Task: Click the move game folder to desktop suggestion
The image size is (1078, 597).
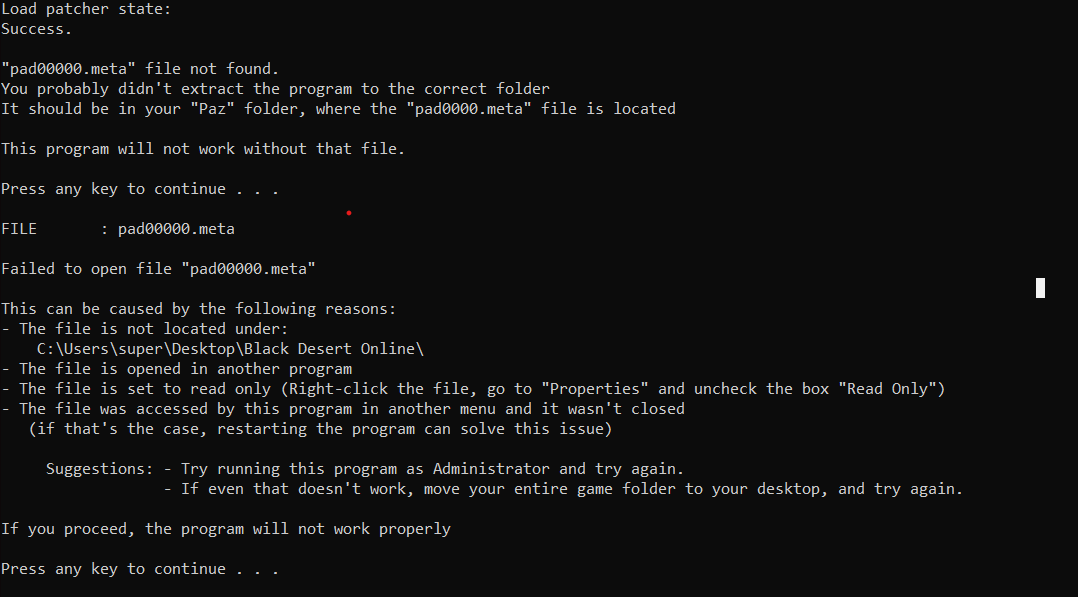Action: pyautogui.click(x=570, y=489)
